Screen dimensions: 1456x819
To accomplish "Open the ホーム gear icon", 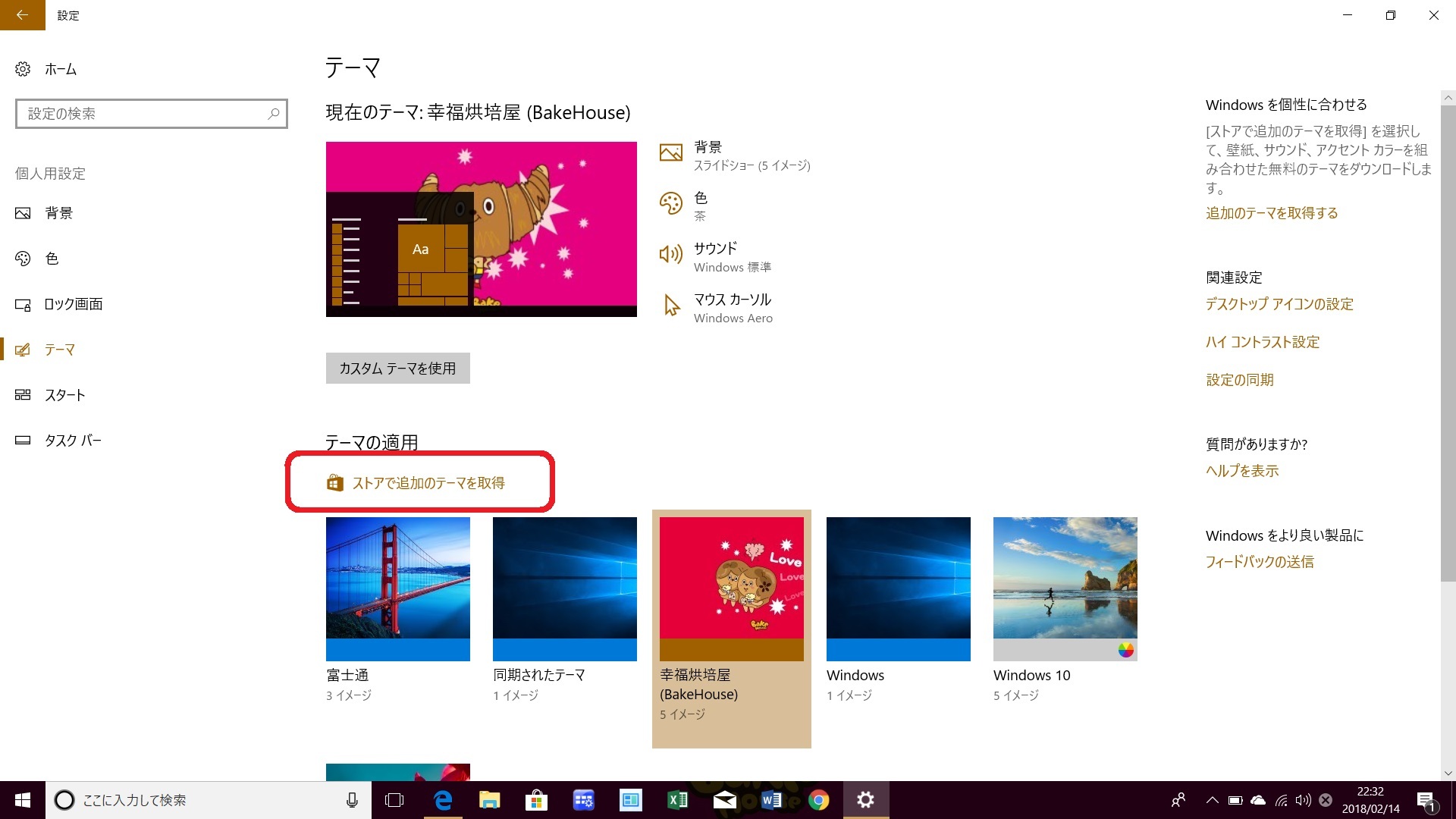I will point(23,69).
